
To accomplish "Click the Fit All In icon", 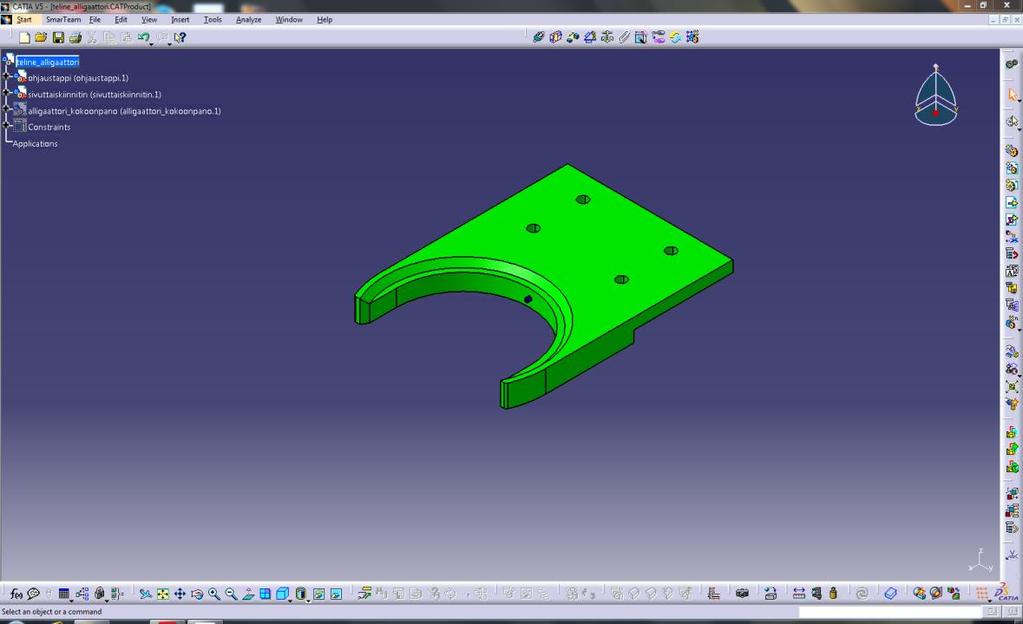I will click(x=162, y=593).
